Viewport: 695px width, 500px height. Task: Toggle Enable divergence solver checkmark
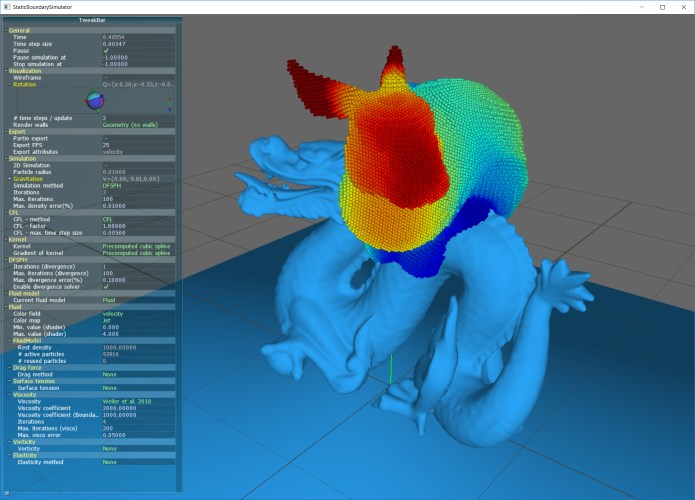pos(106,287)
